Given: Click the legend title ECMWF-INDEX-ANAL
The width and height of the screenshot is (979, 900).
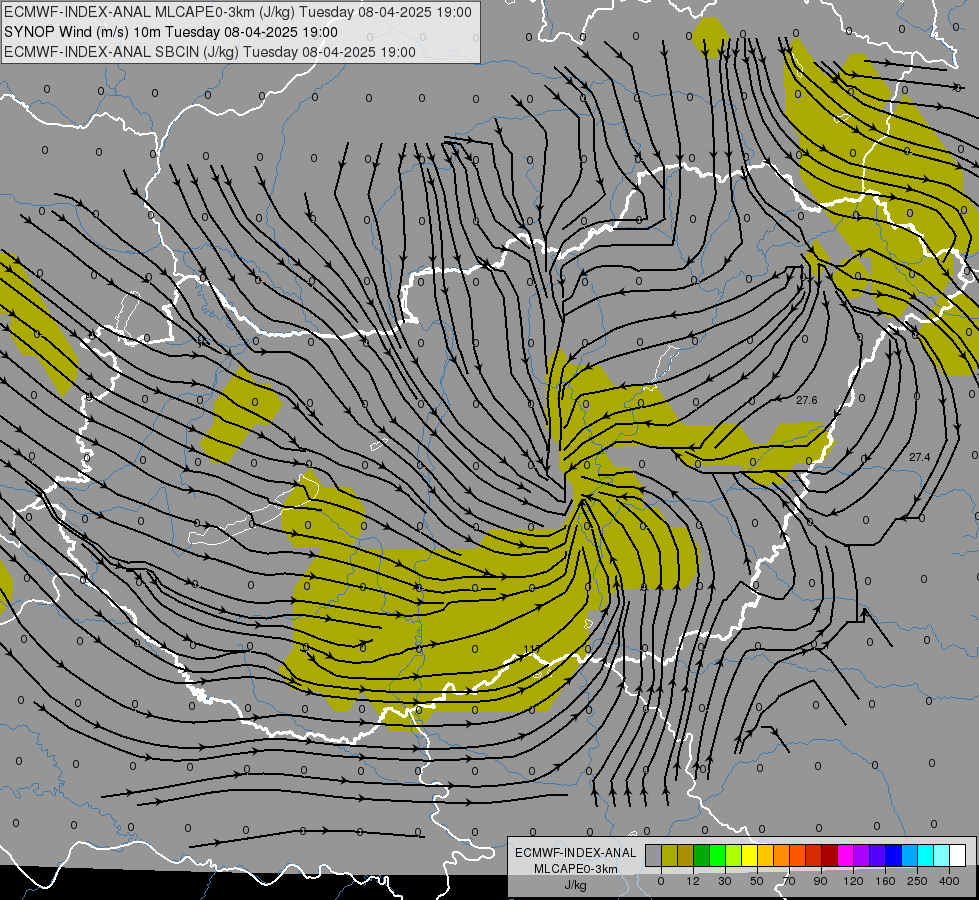Looking at the screenshot, I should [x=576, y=853].
